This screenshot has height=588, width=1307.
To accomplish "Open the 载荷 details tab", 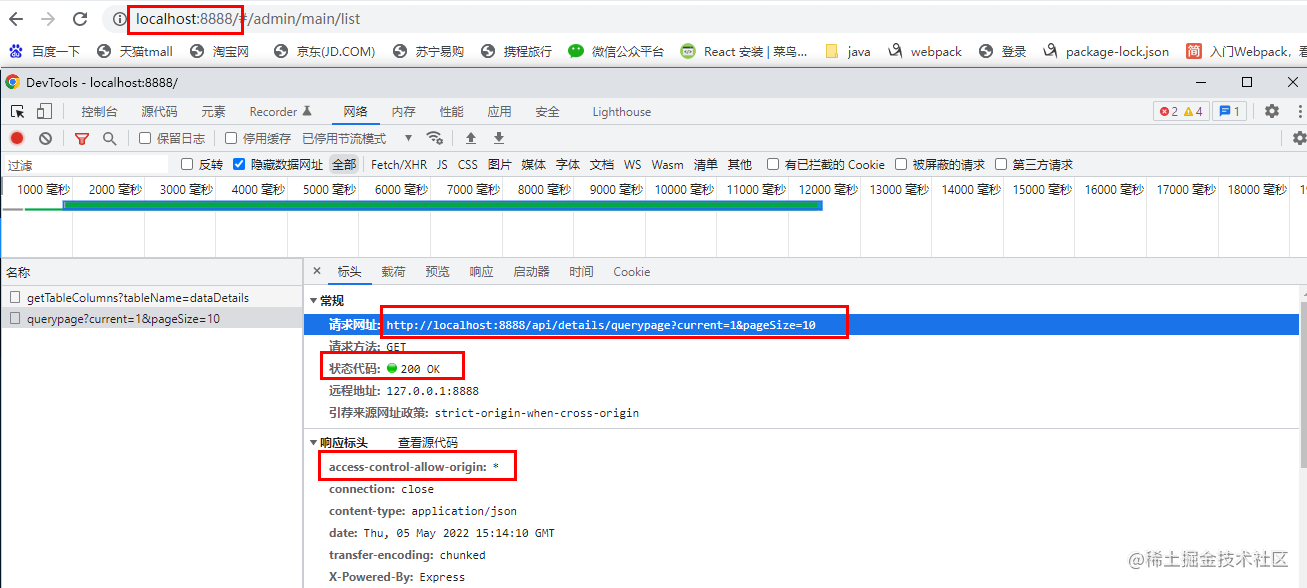I will coord(393,271).
